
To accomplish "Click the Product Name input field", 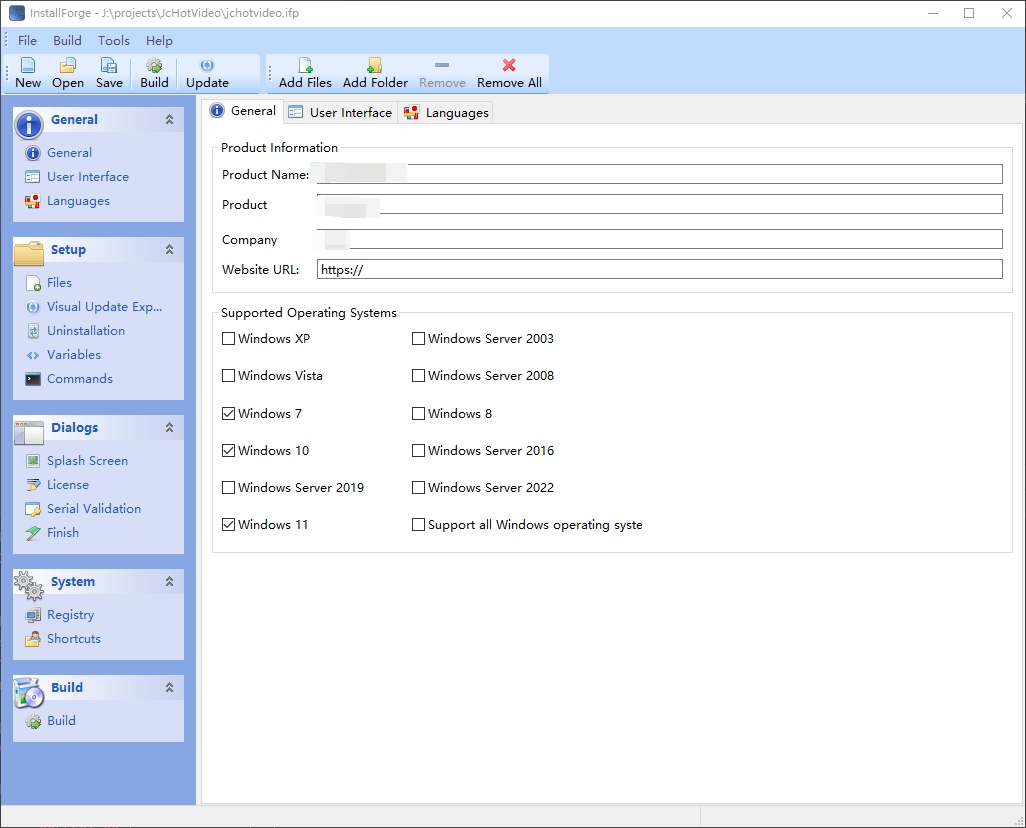I will (x=660, y=174).
